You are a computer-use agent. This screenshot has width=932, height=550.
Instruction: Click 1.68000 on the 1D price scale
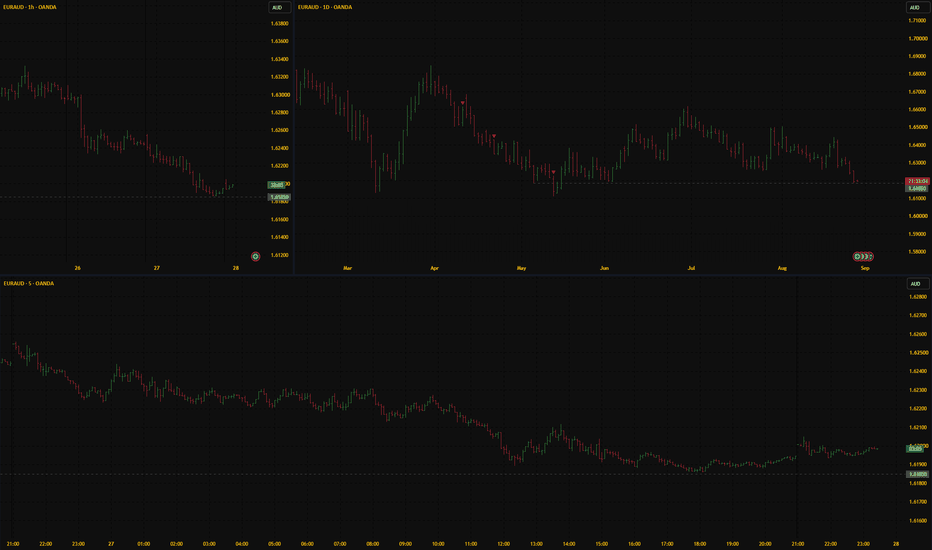(917, 74)
